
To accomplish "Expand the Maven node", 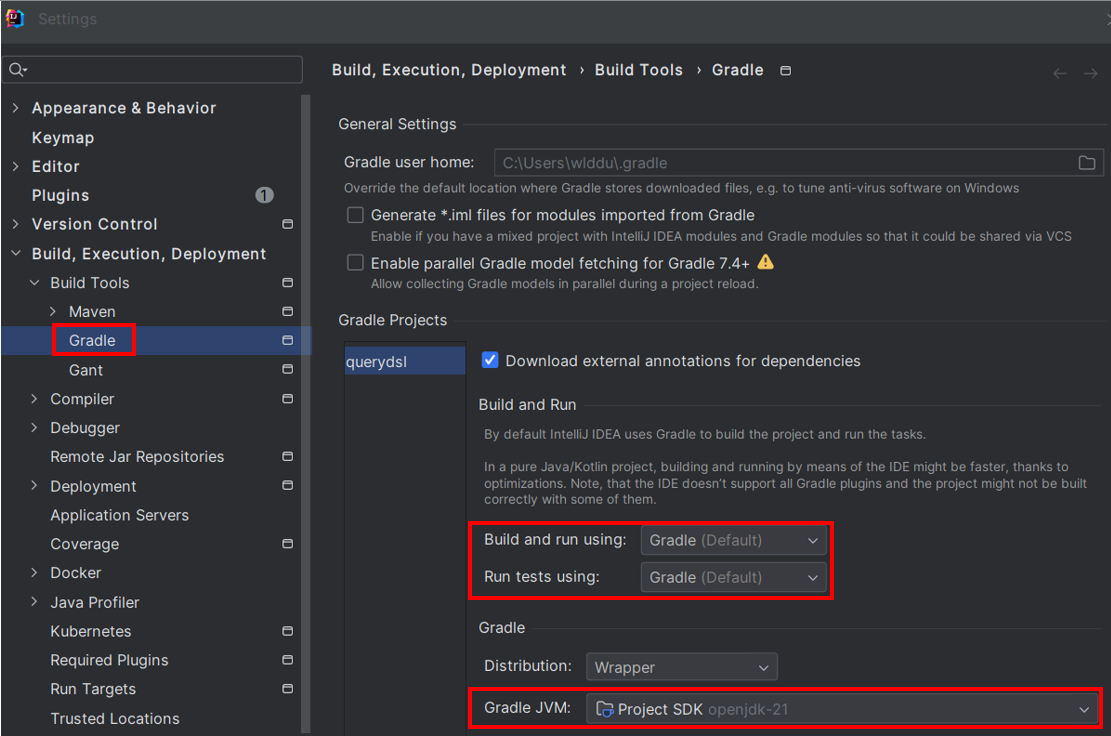I will point(52,312).
